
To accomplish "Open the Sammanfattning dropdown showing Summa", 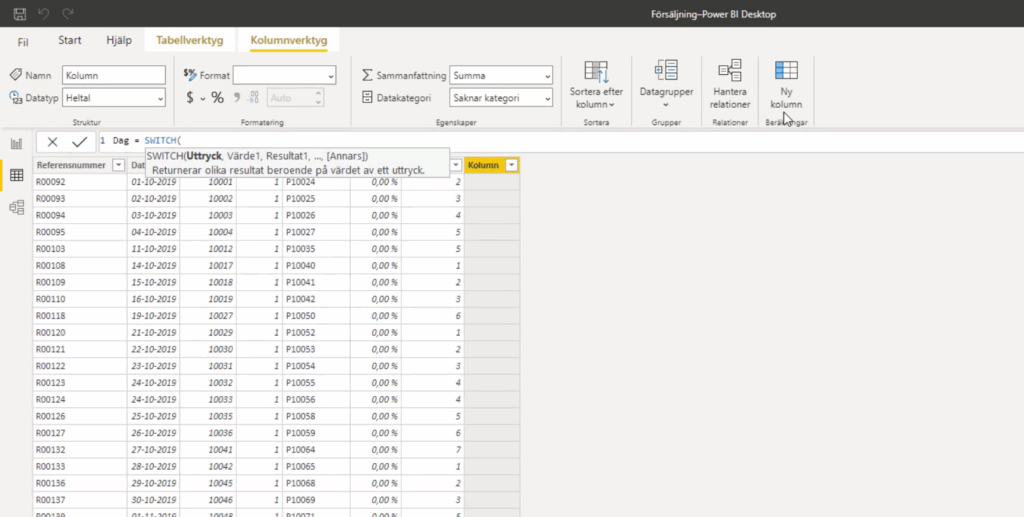I will coord(500,75).
